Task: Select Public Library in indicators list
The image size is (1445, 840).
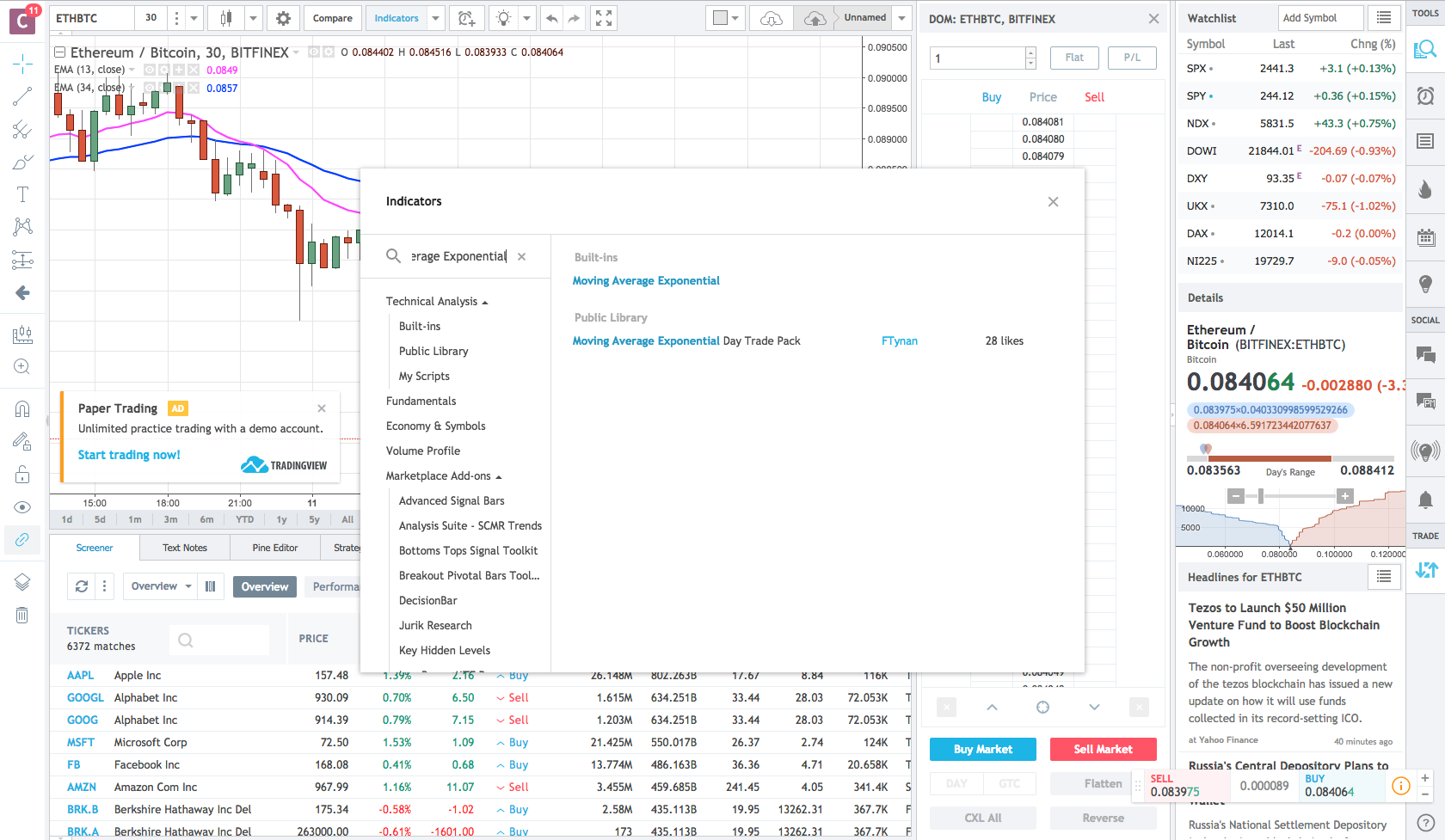Action: [433, 352]
